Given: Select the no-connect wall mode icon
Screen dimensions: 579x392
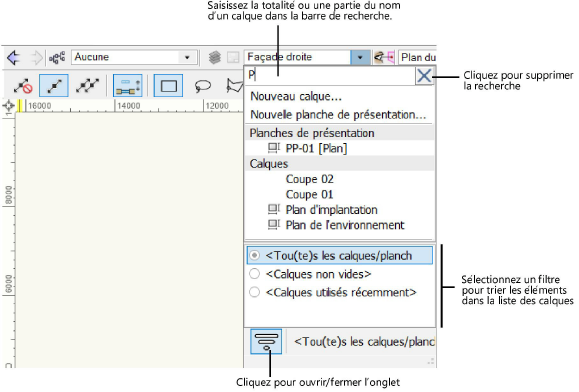Looking at the screenshot, I should (x=23, y=86).
